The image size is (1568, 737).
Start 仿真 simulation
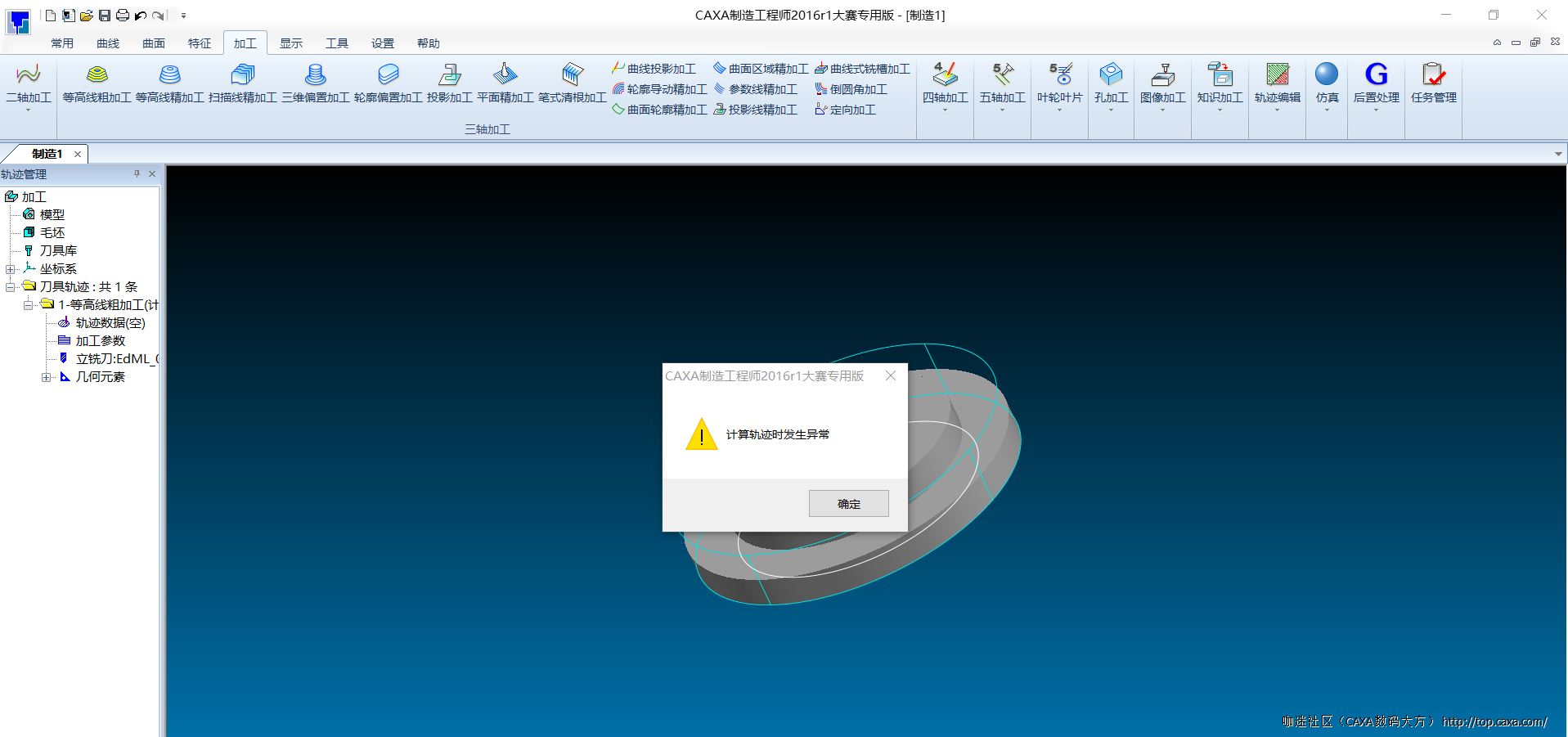click(x=1327, y=83)
